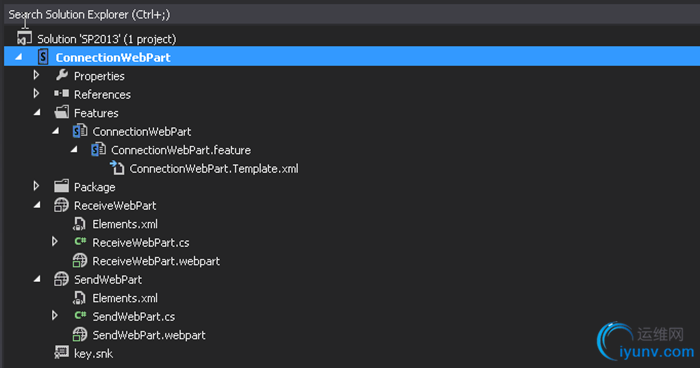Open Elements.xml under ReceiveWebPart
The image size is (700, 368).
coord(125,224)
